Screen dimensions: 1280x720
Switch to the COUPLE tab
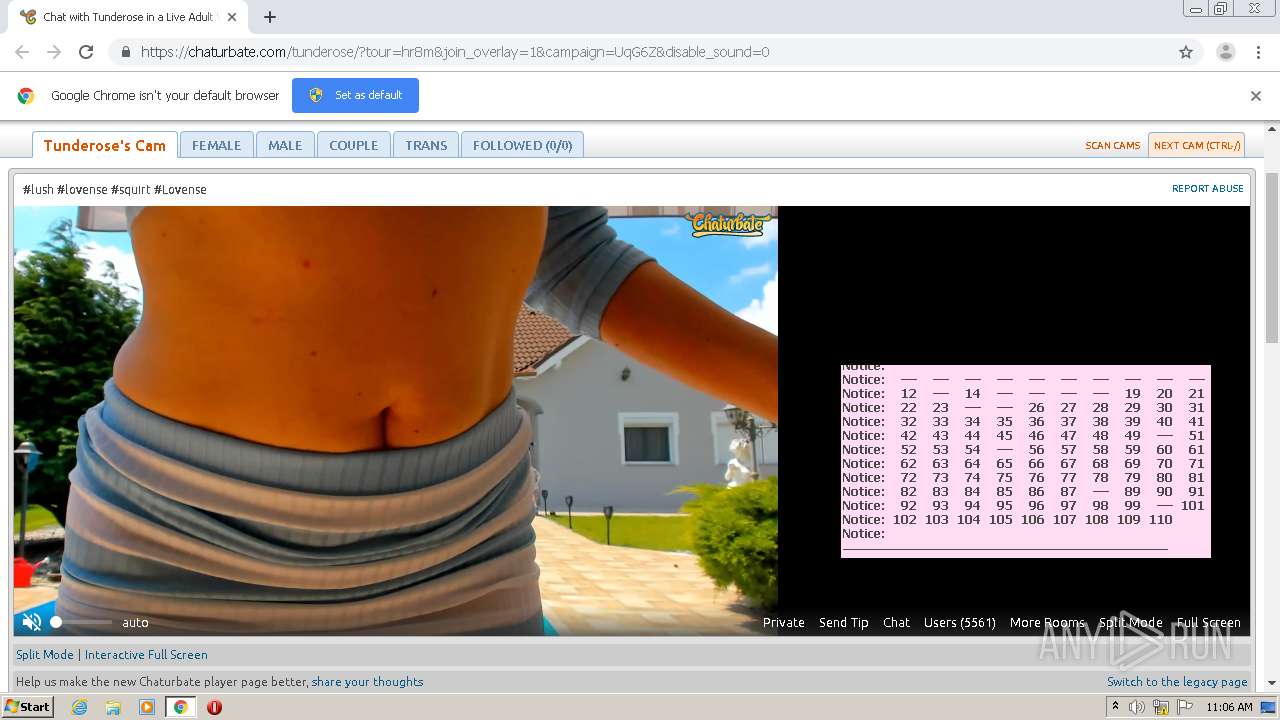[x=353, y=145]
